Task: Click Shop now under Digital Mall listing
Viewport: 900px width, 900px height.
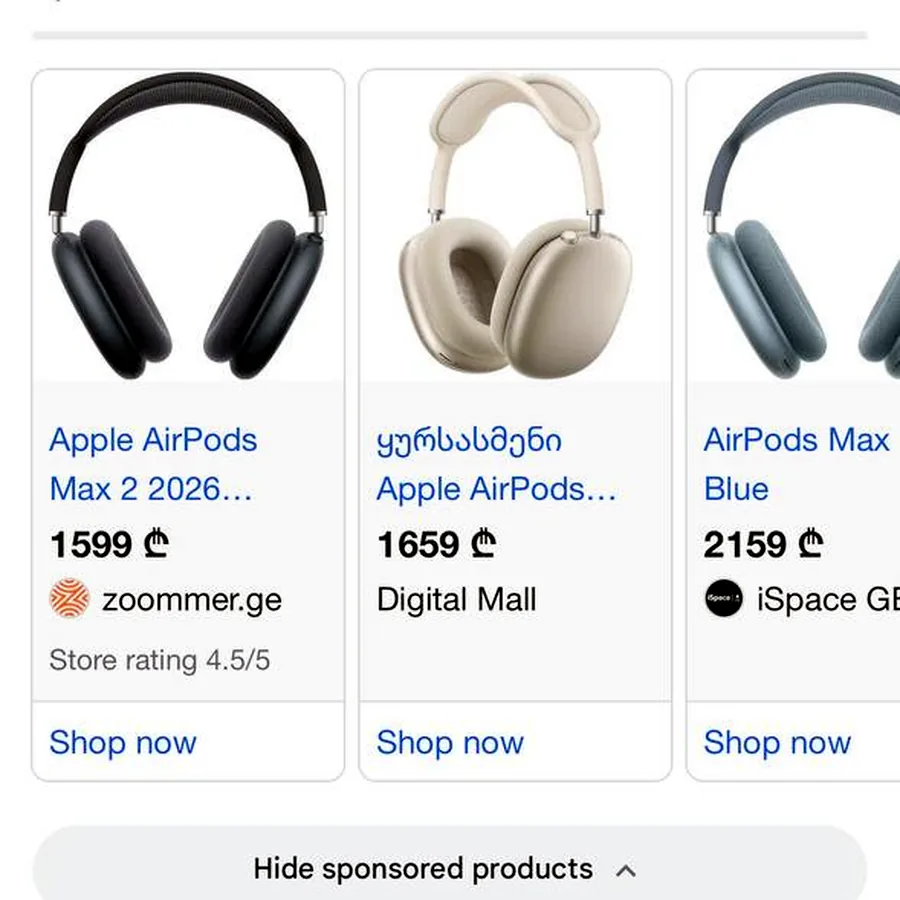Action: (450, 742)
